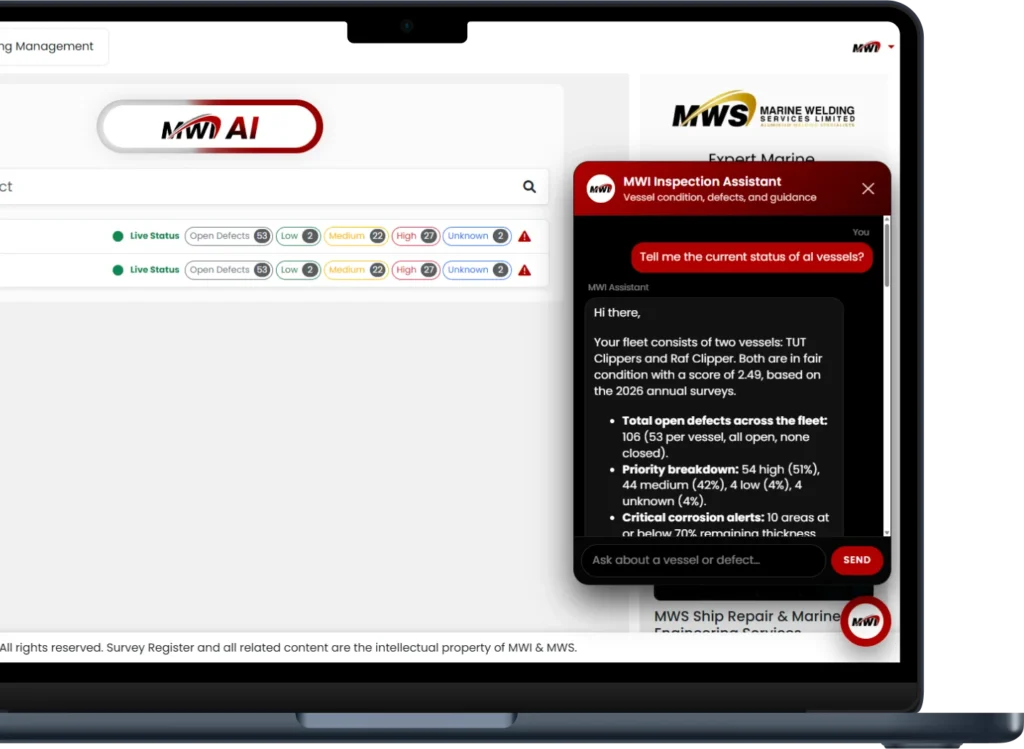Close the MWI Inspection Assistant chat
This screenshot has width=1024, height=749.
click(x=868, y=188)
